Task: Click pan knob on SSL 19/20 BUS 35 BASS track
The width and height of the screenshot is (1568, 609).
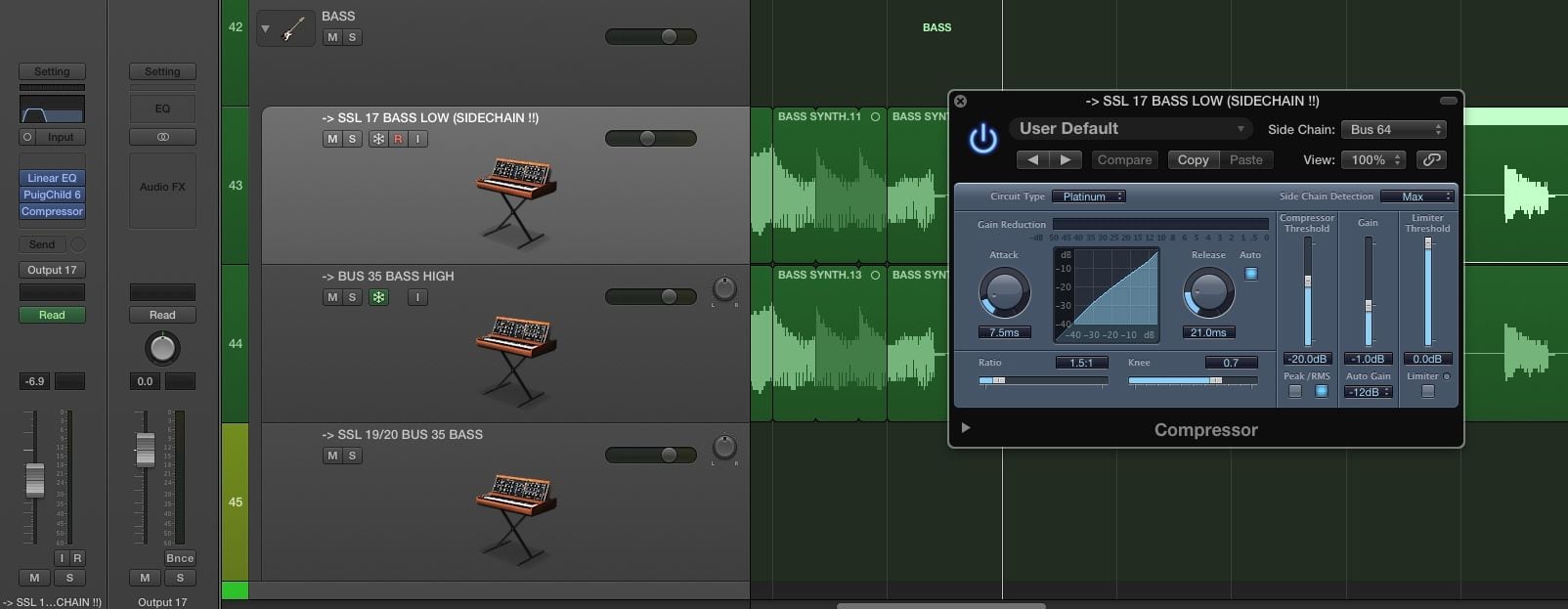Action: point(723,447)
